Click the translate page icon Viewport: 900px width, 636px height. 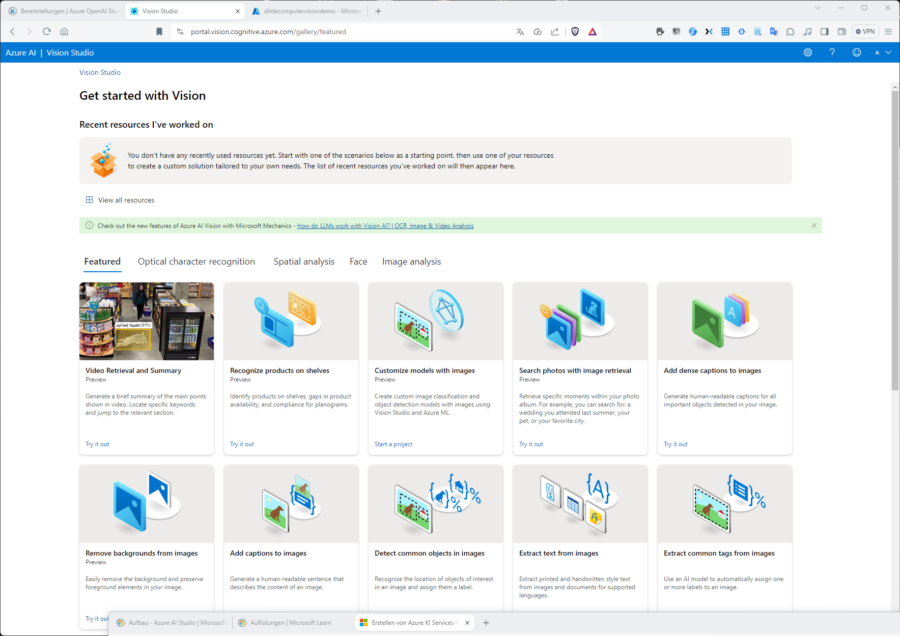(520, 31)
